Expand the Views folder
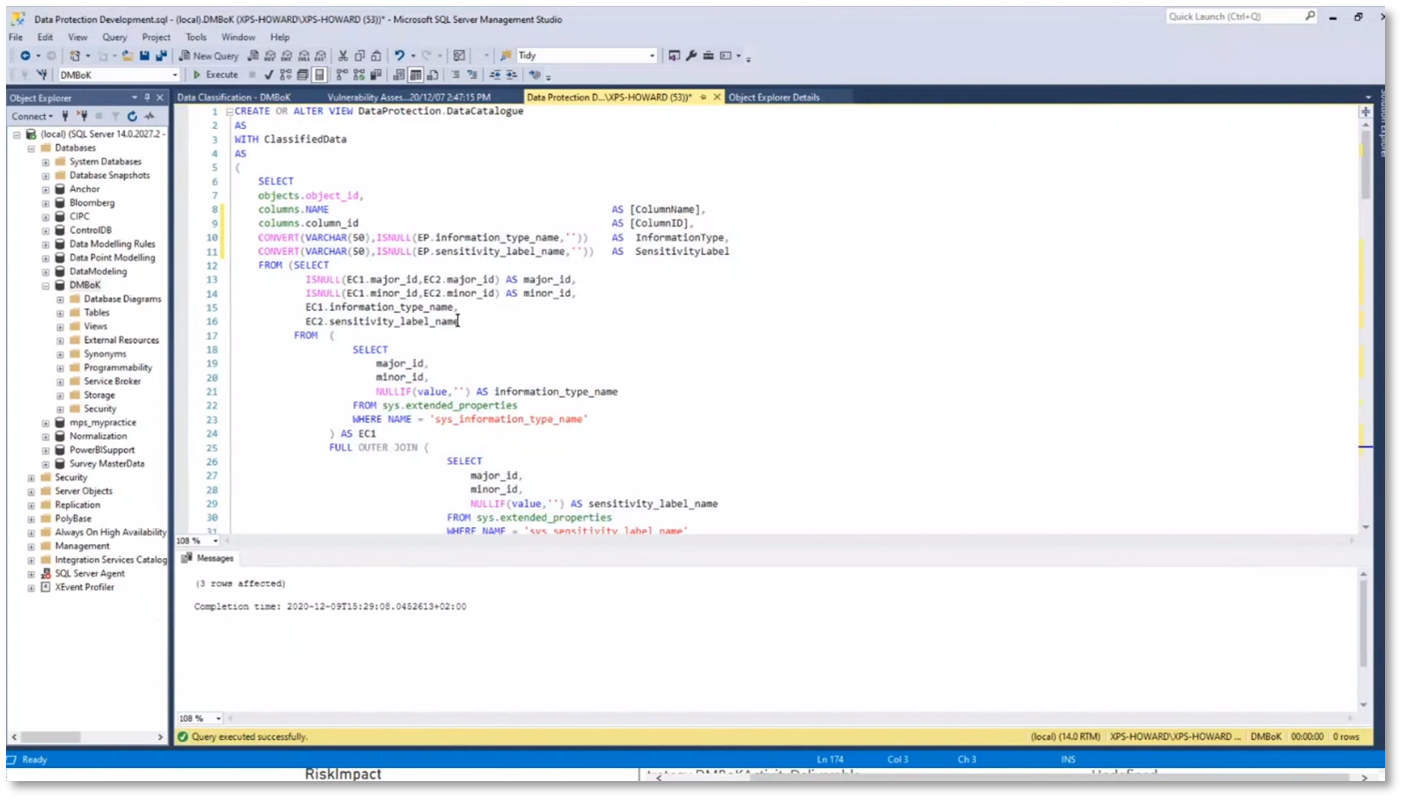 [60, 326]
